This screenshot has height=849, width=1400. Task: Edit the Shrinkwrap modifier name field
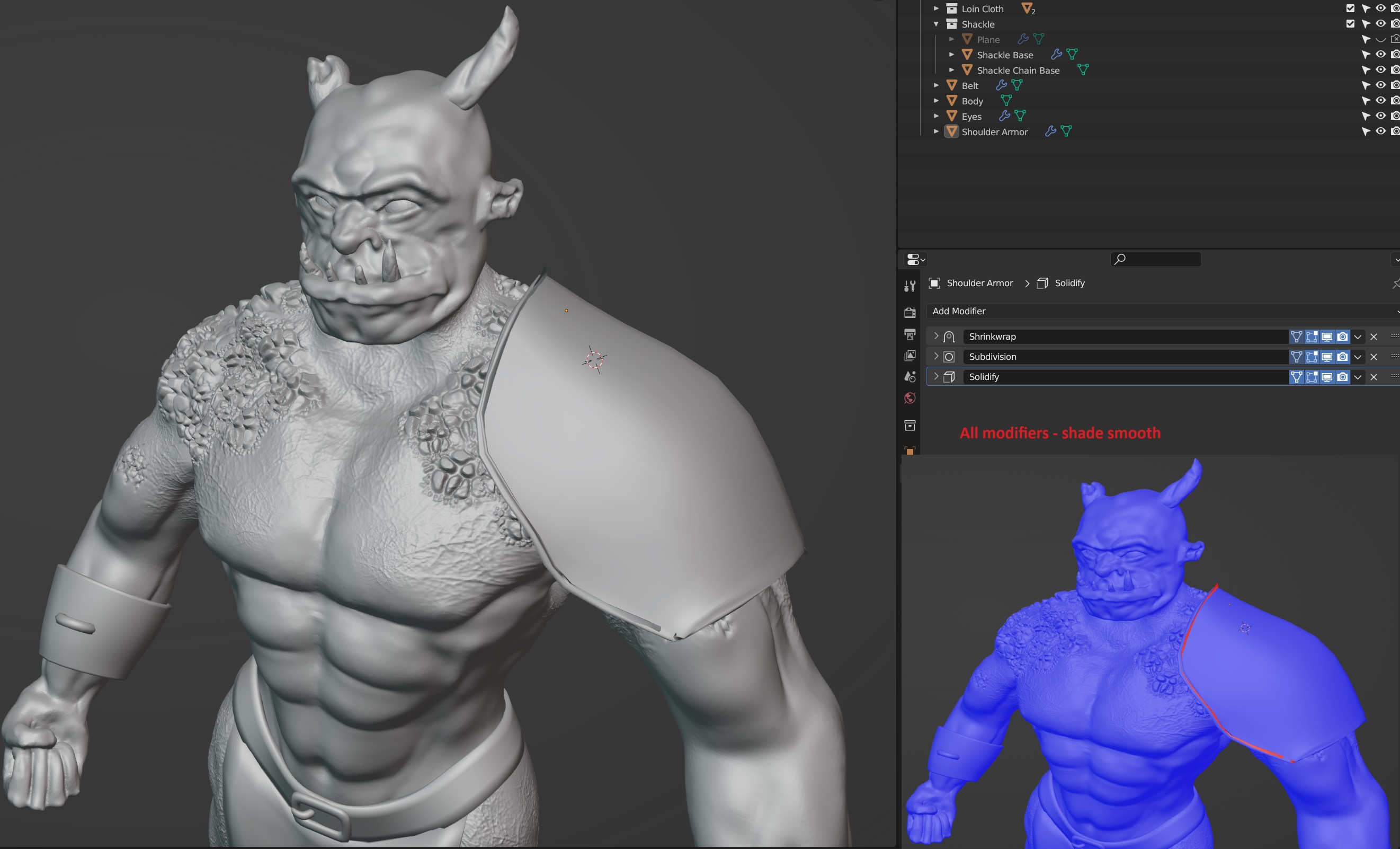[1126, 337]
